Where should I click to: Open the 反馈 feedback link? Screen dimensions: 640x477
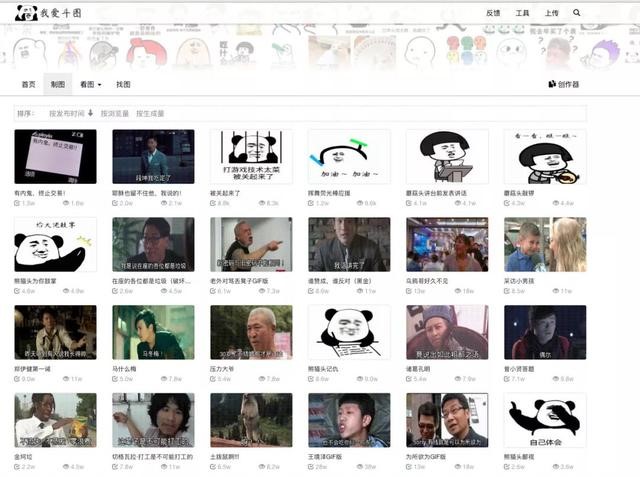click(493, 14)
